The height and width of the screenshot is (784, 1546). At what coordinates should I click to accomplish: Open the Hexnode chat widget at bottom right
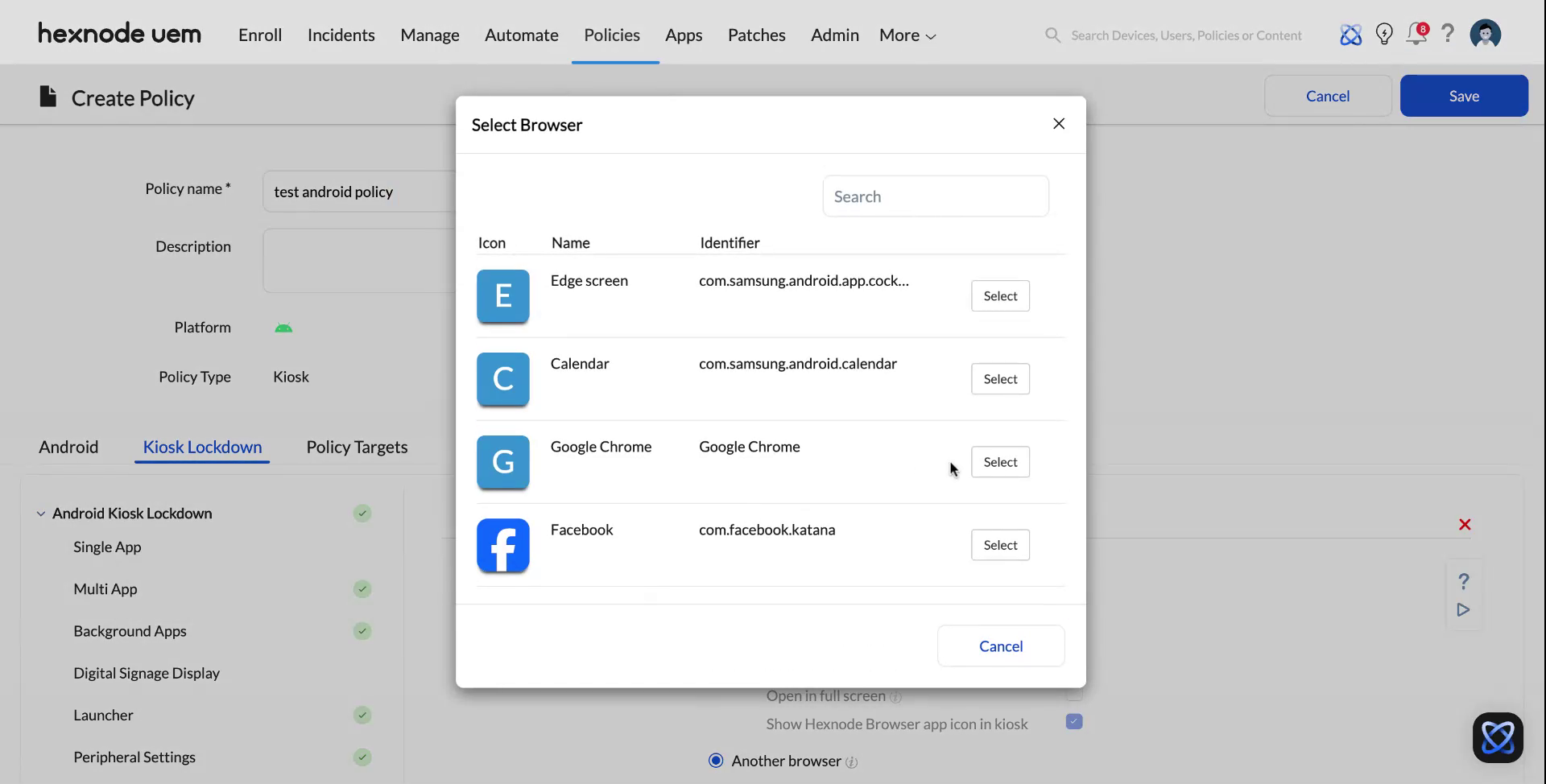click(x=1498, y=737)
